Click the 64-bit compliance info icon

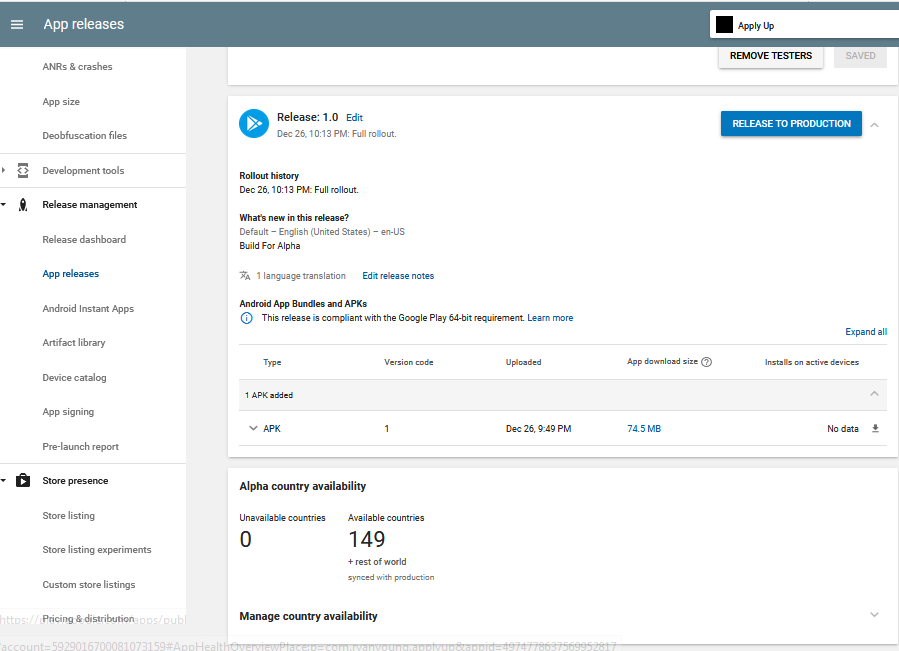pos(246,317)
